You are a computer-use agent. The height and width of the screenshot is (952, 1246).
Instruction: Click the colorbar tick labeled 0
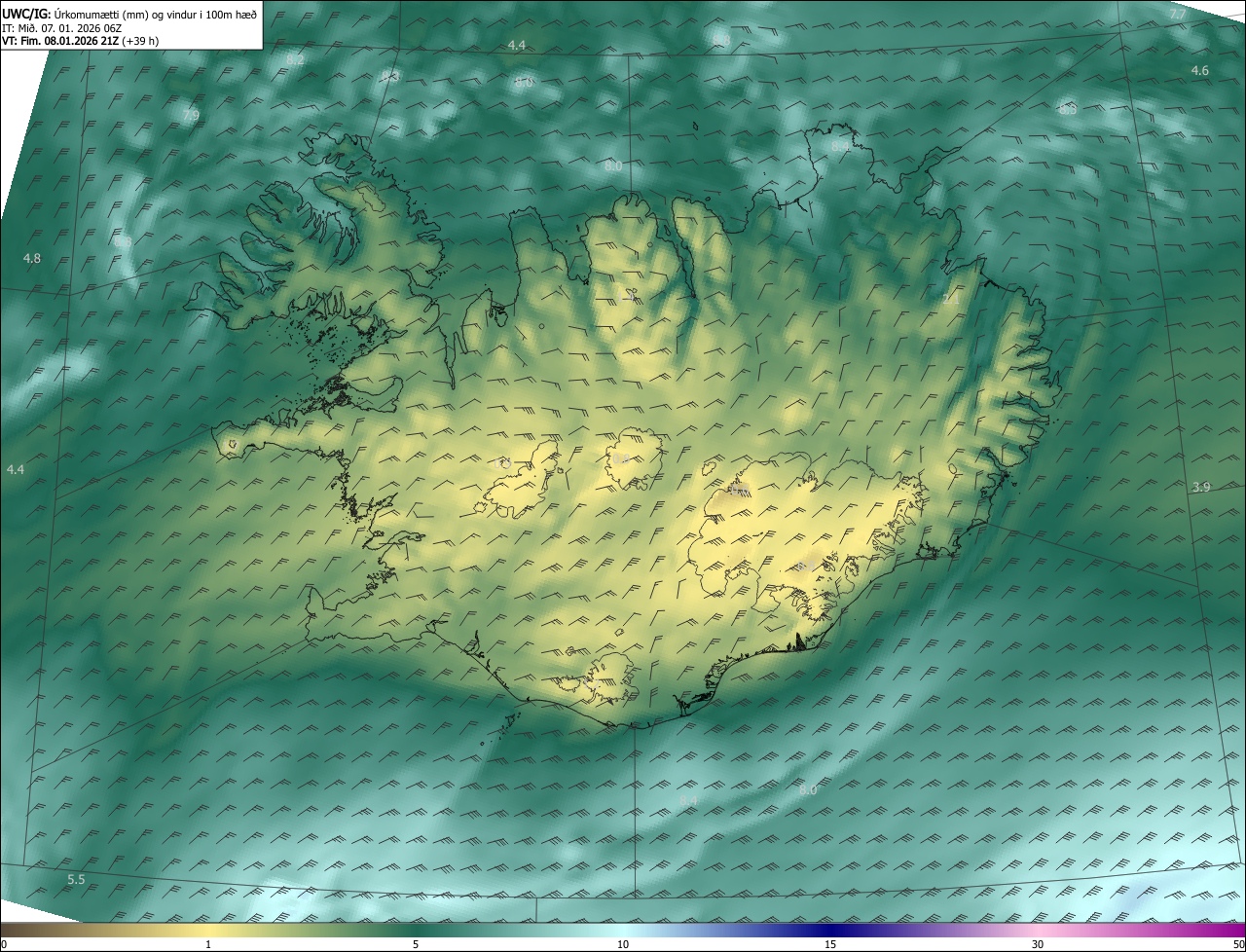(x=4, y=944)
